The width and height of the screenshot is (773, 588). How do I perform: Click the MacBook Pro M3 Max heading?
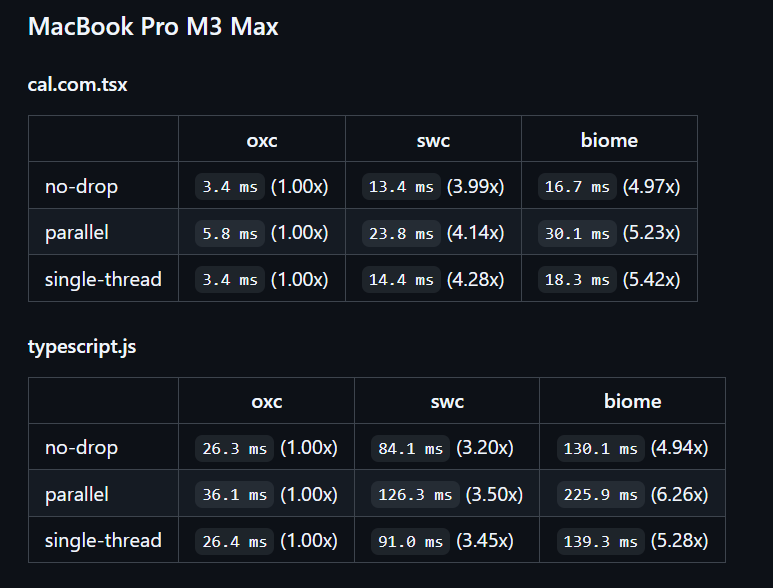pos(153,26)
